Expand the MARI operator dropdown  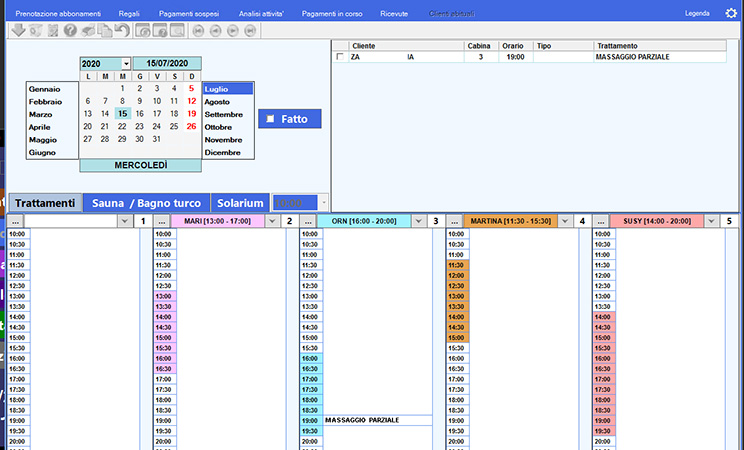[x=272, y=221]
